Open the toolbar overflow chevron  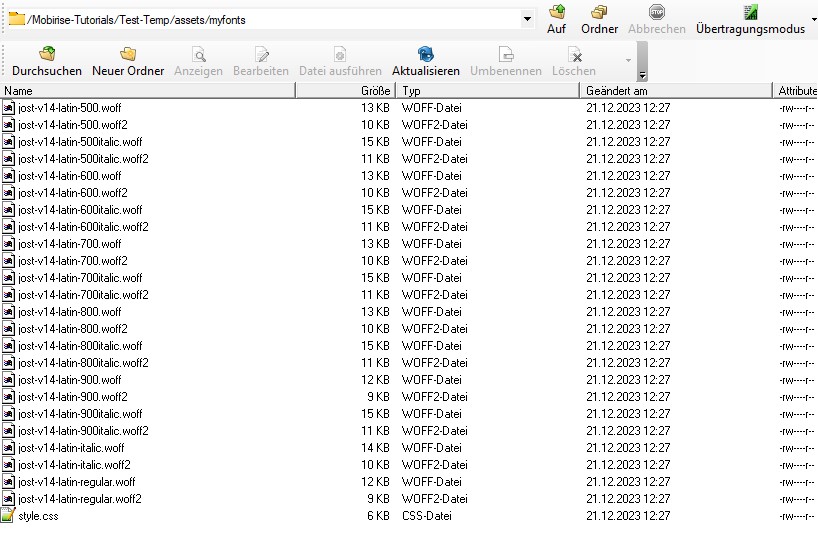[x=642, y=75]
